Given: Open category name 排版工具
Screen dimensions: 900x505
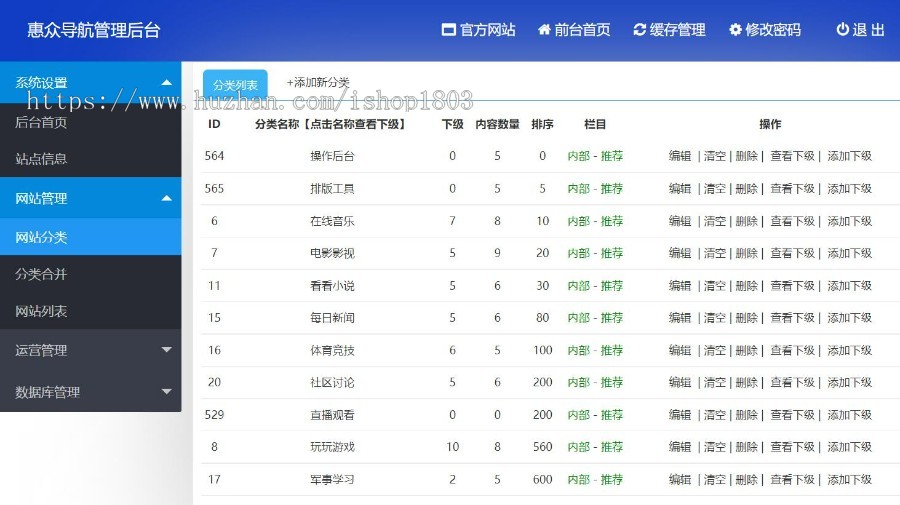Looking at the screenshot, I should pyautogui.click(x=332, y=189).
